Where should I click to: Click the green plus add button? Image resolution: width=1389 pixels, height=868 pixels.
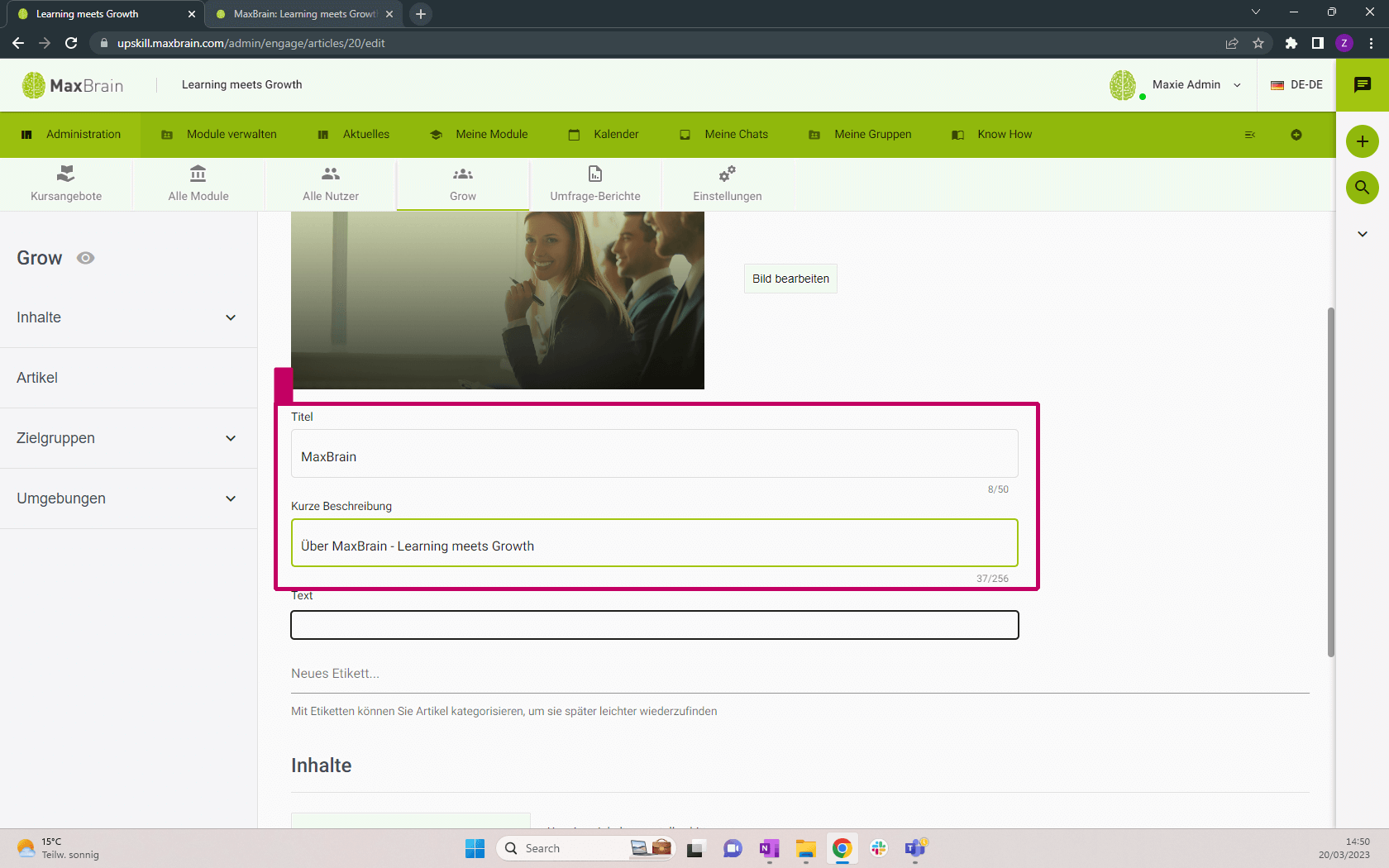coord(1363,141)
